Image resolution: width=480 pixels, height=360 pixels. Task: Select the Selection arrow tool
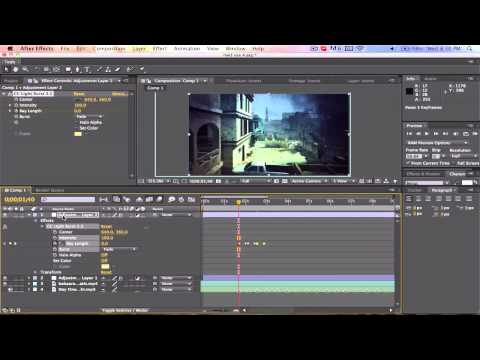[6, 69]
